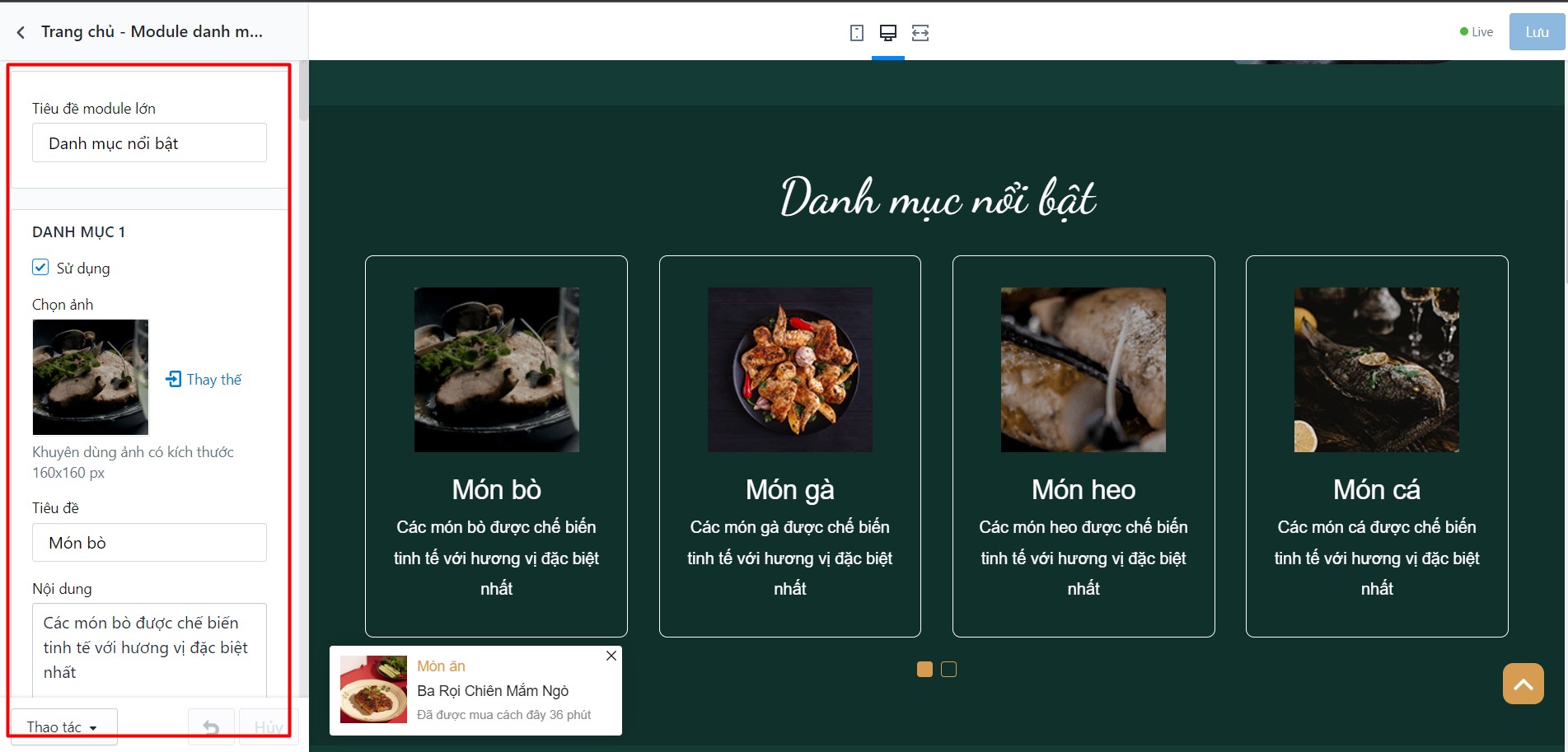Screen dimensions: 1568x752
Task: Click the Món gà category image
Action: point(790,370)
